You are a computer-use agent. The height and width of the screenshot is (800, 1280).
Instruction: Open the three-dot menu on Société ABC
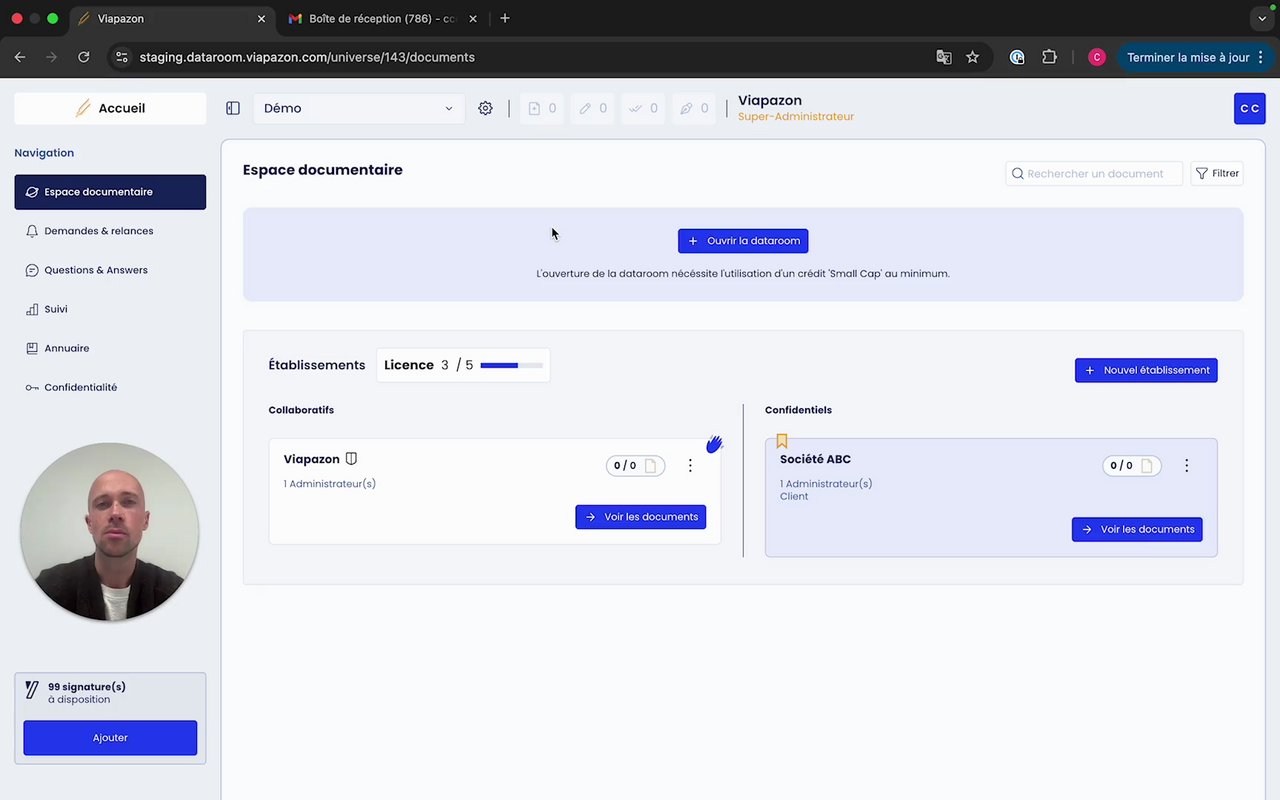(1186, 465)
